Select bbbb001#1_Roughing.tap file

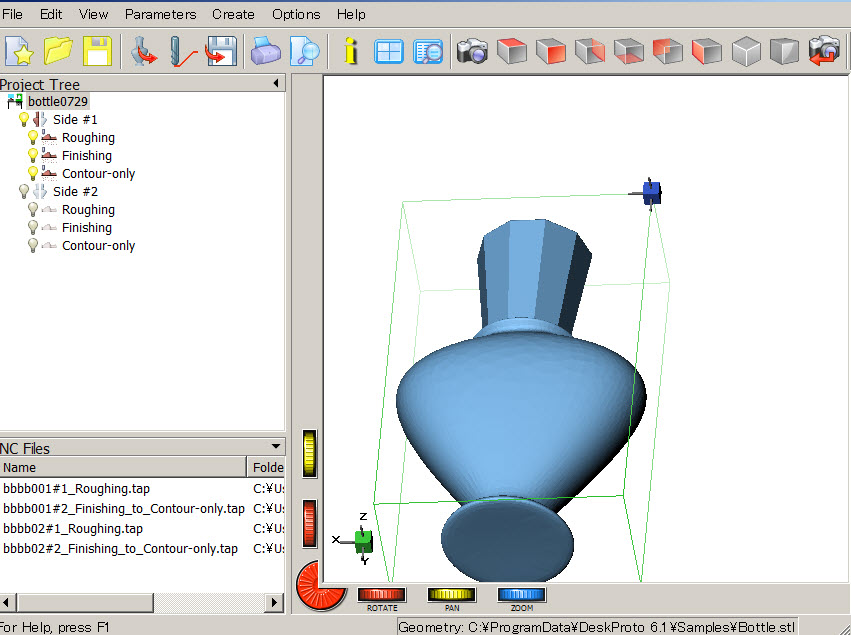pos(77,488)
